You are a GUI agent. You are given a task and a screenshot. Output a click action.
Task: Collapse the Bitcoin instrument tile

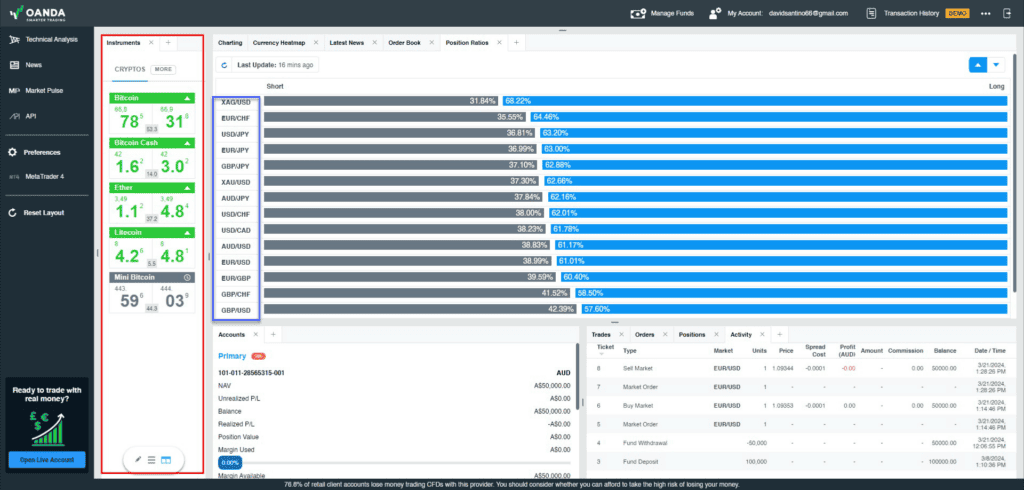pyautogui.click(x=188, y=98)
